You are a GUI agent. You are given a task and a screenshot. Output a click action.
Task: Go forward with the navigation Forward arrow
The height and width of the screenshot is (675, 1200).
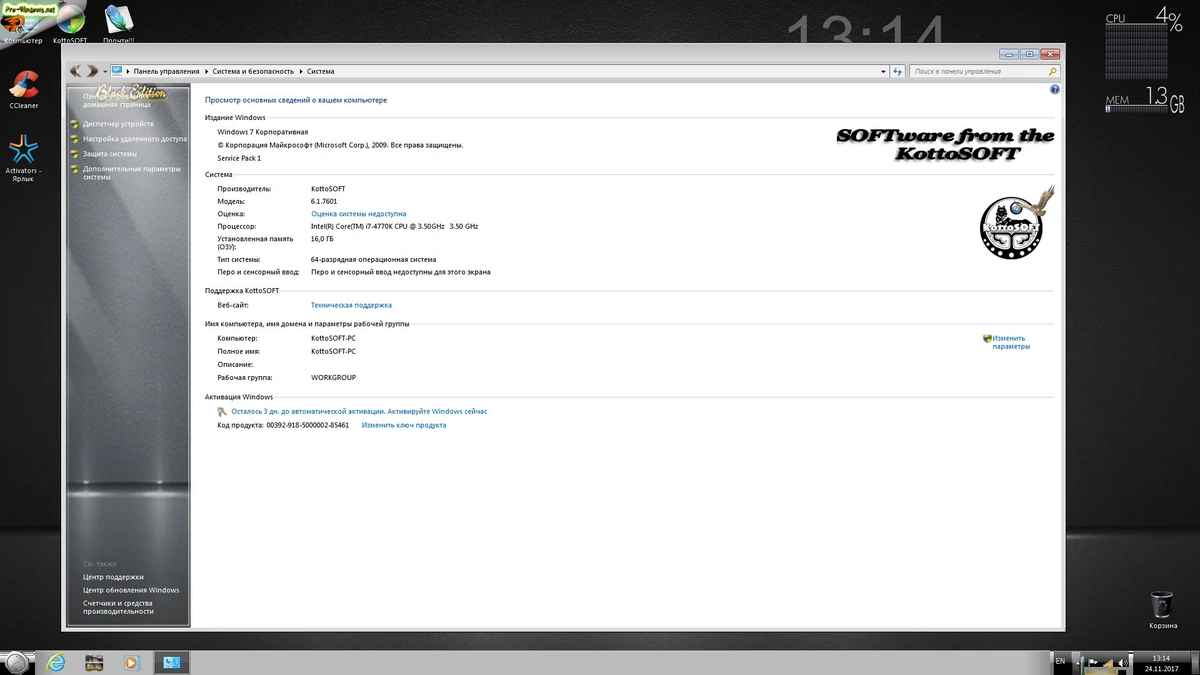tap(92, 71)
